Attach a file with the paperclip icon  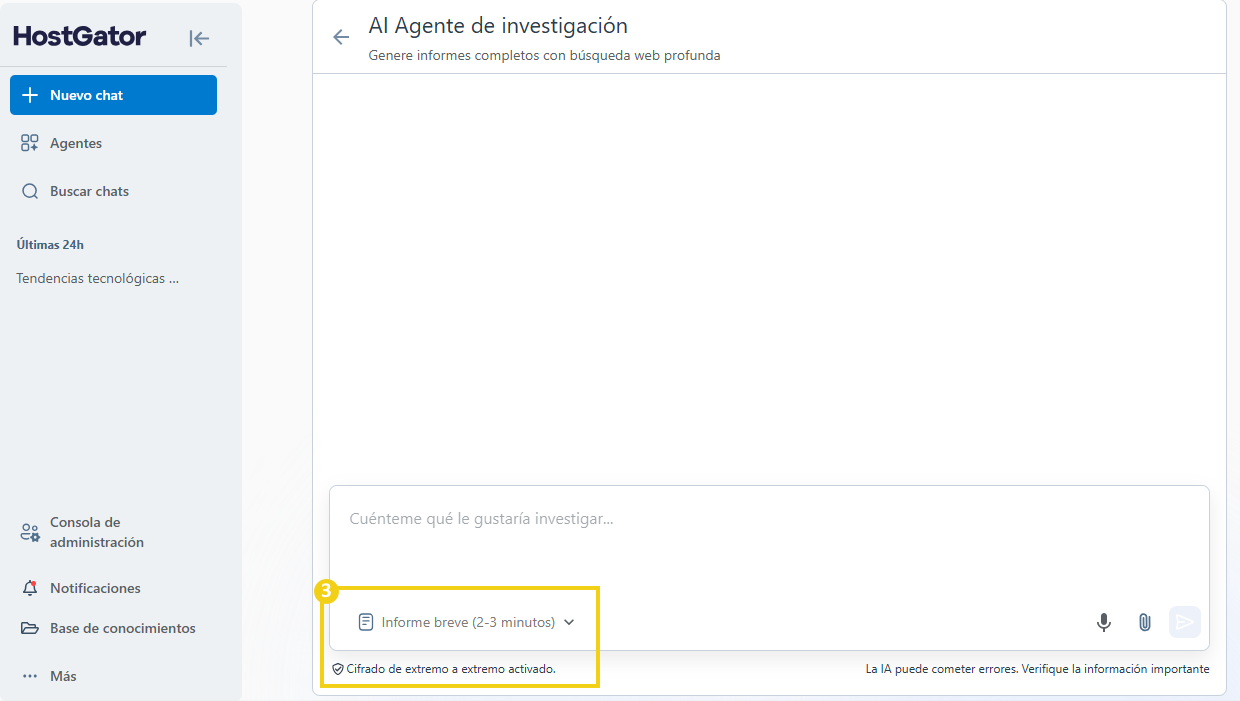1145,622
